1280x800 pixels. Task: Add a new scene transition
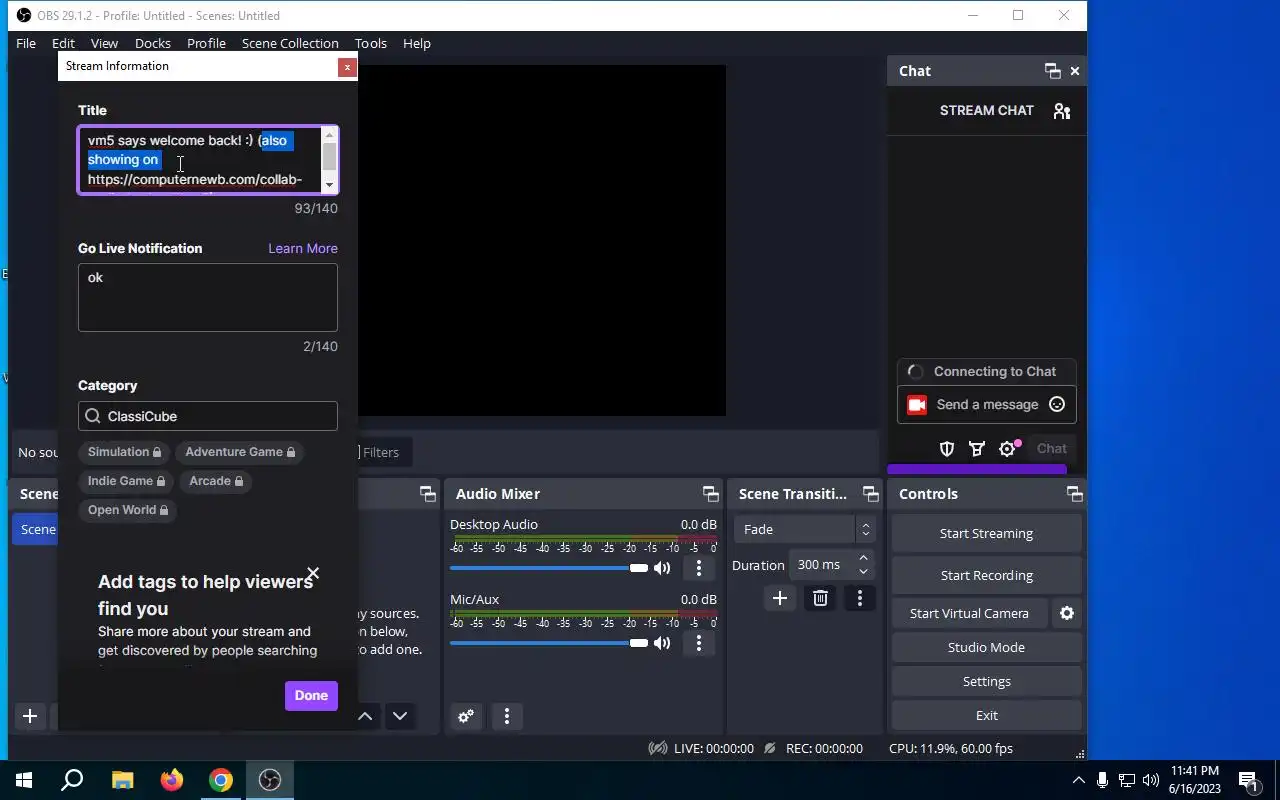[780, 598]
